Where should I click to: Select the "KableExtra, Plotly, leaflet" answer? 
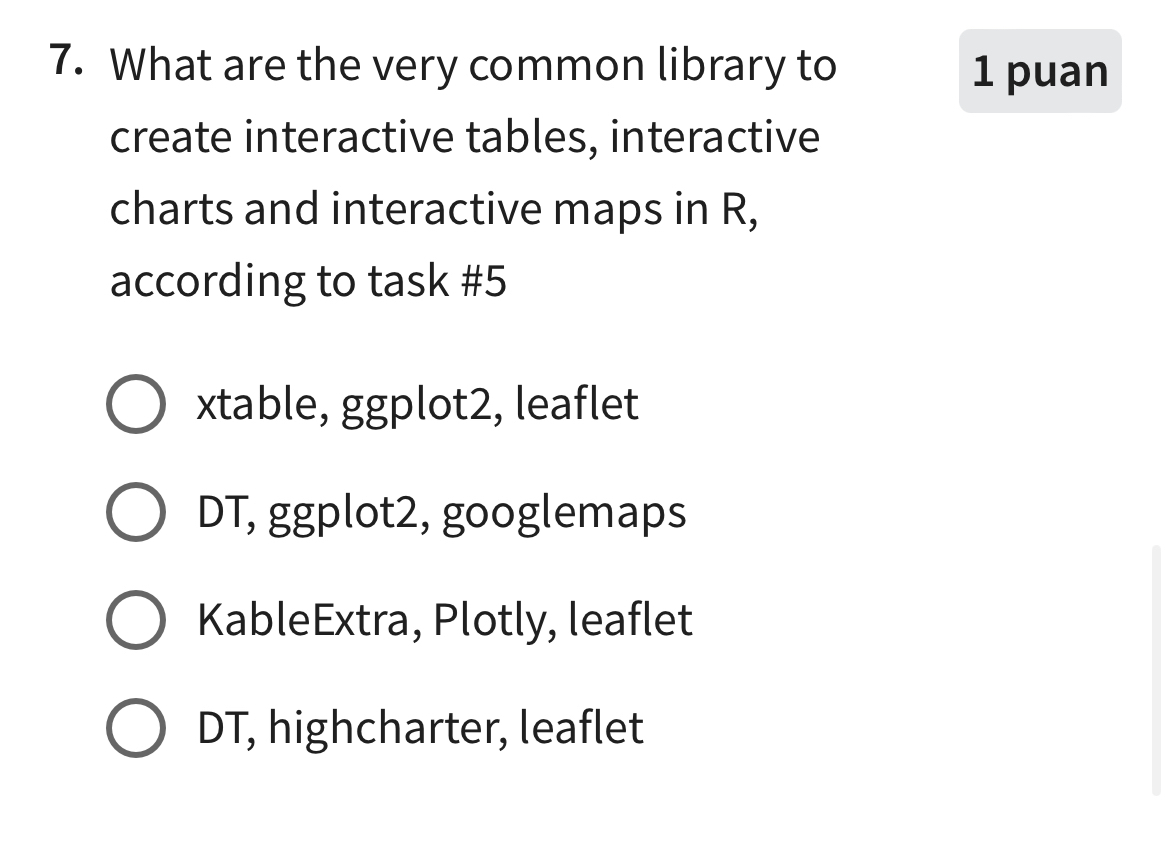[x=136, y=620]
